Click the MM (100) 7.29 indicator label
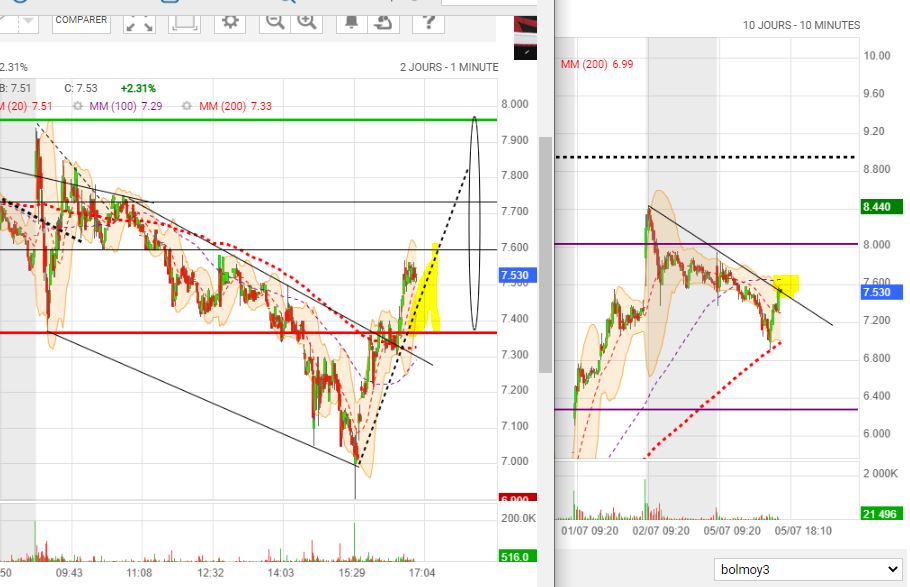This screenshot has width=910, height=587. click(x=126, y=106)
